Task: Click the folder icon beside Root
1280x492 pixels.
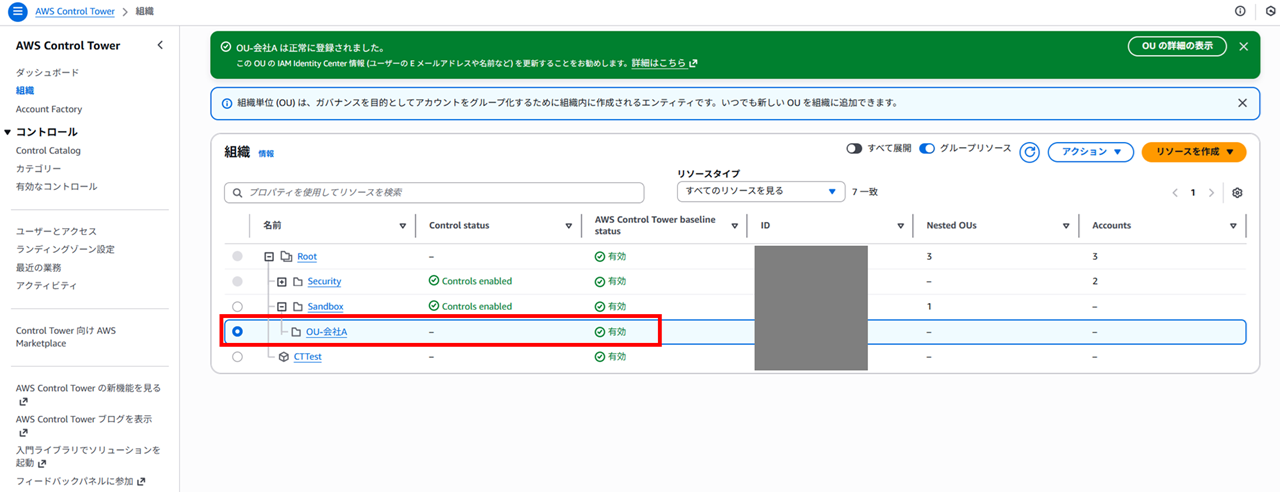Action: tap(286, 257)
